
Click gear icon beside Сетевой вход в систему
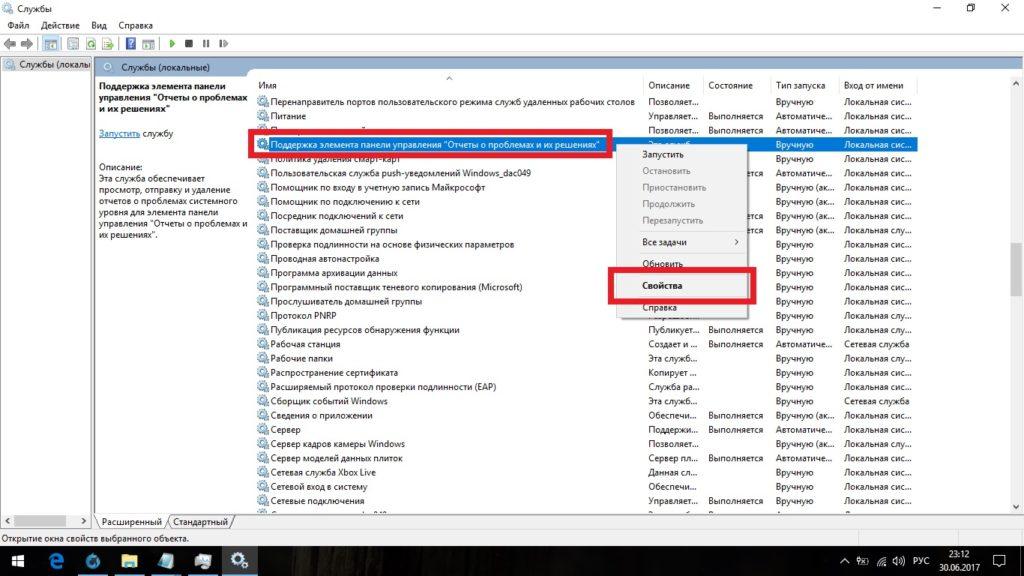click(263, 487)
